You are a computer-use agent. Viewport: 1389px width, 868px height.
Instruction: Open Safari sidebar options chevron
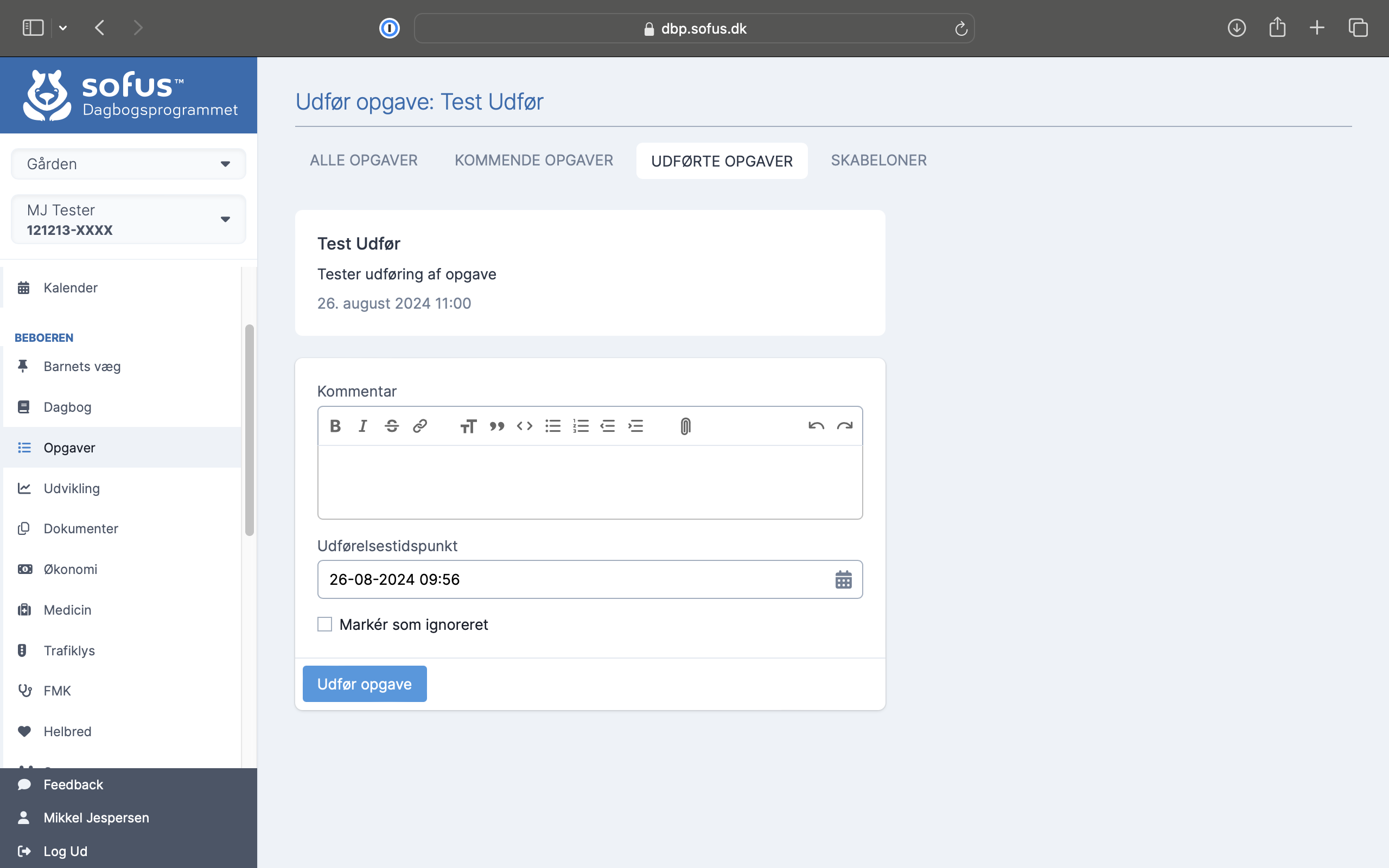click(63, 28)
